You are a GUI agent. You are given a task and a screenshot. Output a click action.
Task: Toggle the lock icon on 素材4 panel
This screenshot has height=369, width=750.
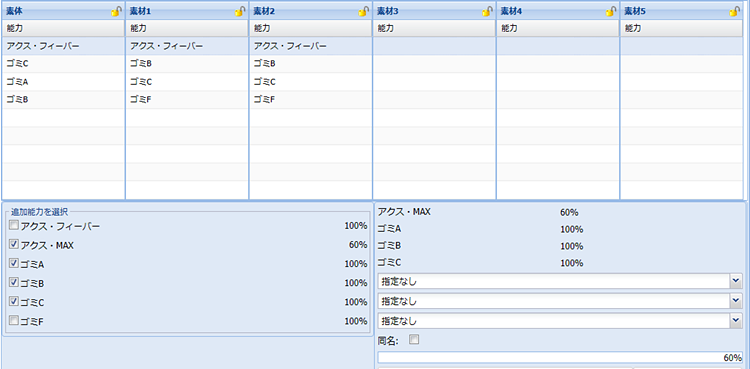pos(611,11)
